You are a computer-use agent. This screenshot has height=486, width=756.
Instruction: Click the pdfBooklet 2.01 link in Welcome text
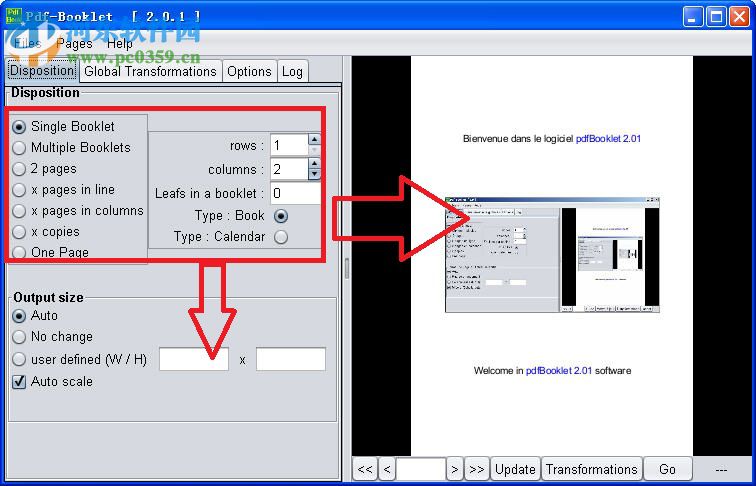coord(559,371)
